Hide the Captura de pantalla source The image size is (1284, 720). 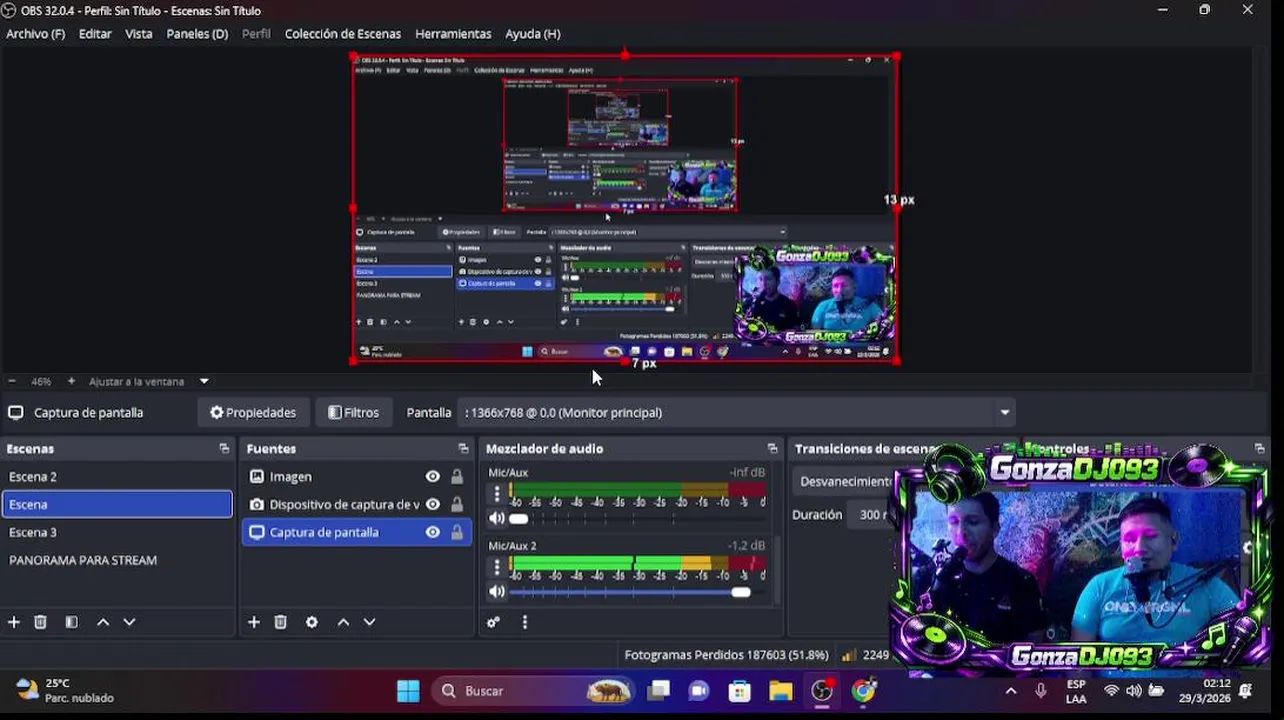tap(433, 533)
